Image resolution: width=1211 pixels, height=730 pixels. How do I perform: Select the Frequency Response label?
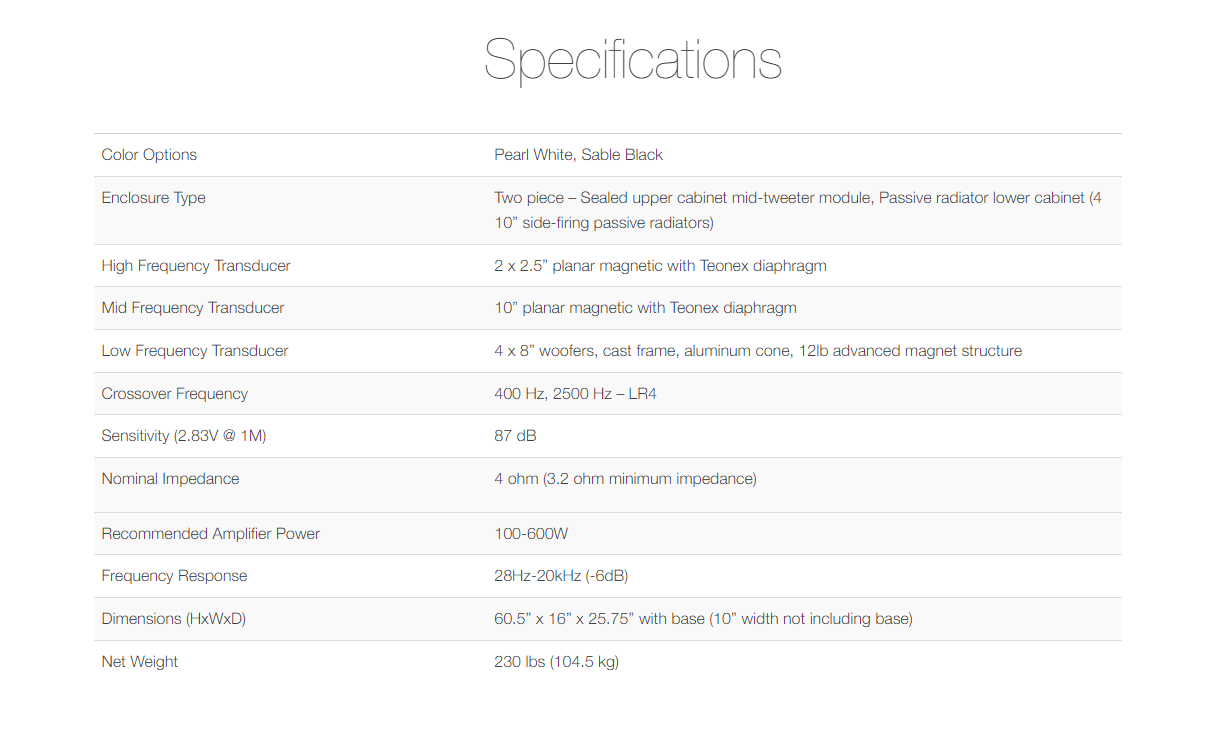point(174,576)
